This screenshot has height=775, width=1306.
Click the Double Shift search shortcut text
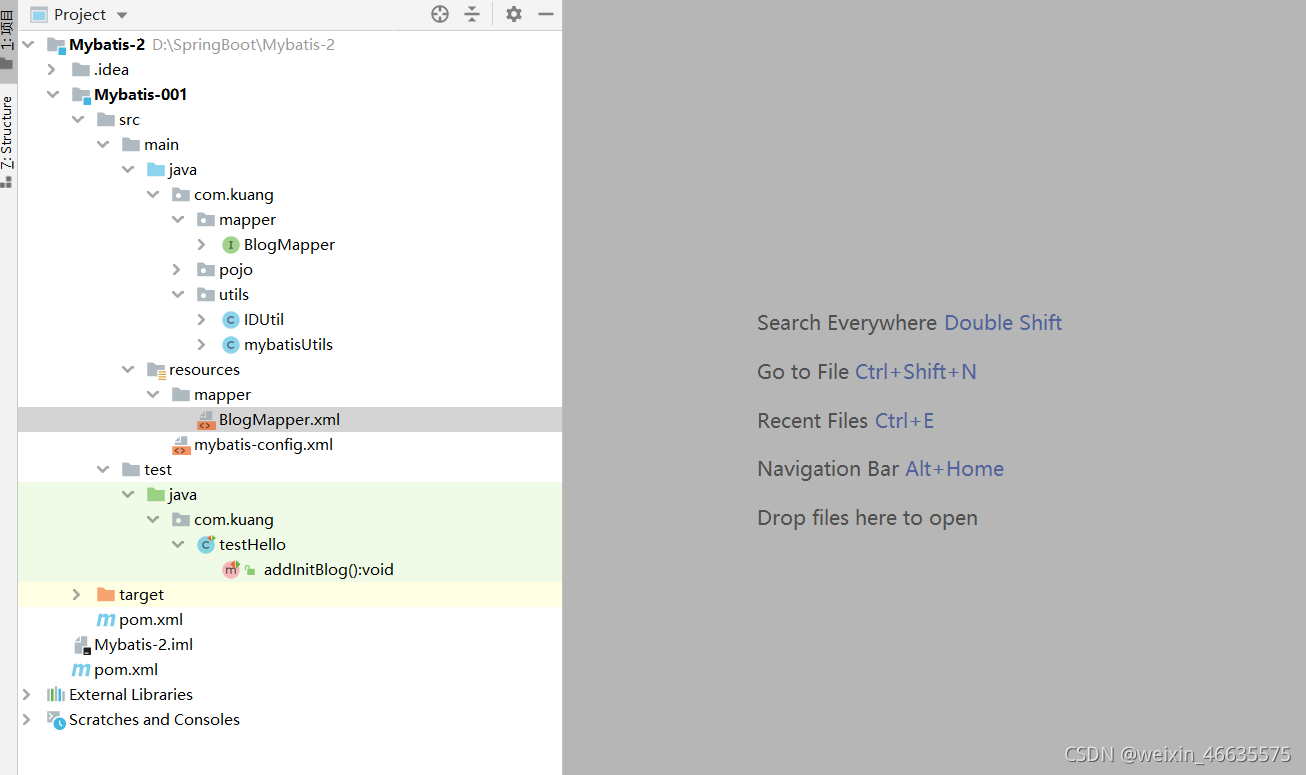click(1003, 323)
